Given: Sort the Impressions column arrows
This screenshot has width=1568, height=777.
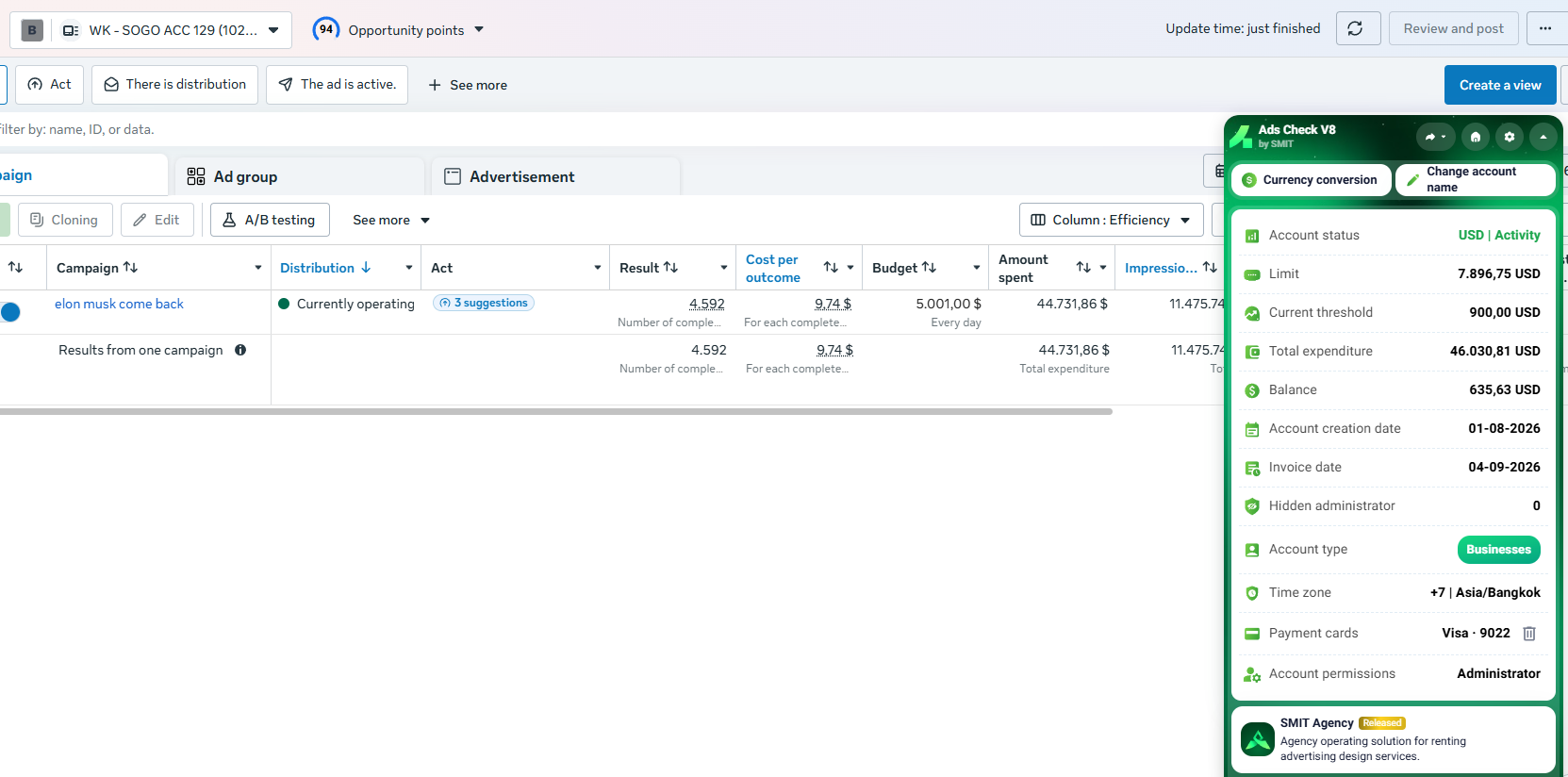Looking at the screenshot, I should click(1210, 268).
